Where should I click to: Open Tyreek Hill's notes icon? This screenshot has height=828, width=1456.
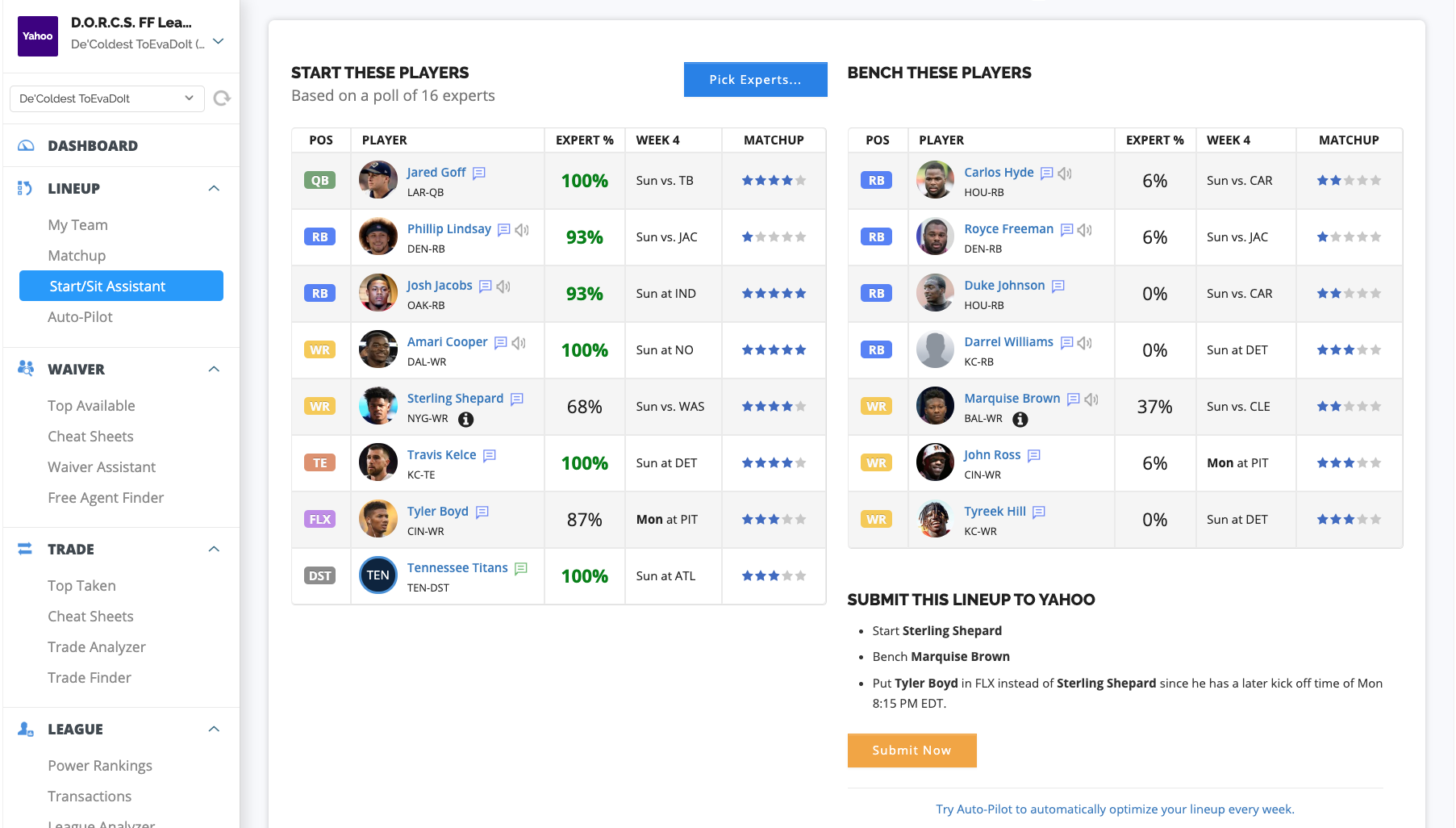[x=1039, y=512]
